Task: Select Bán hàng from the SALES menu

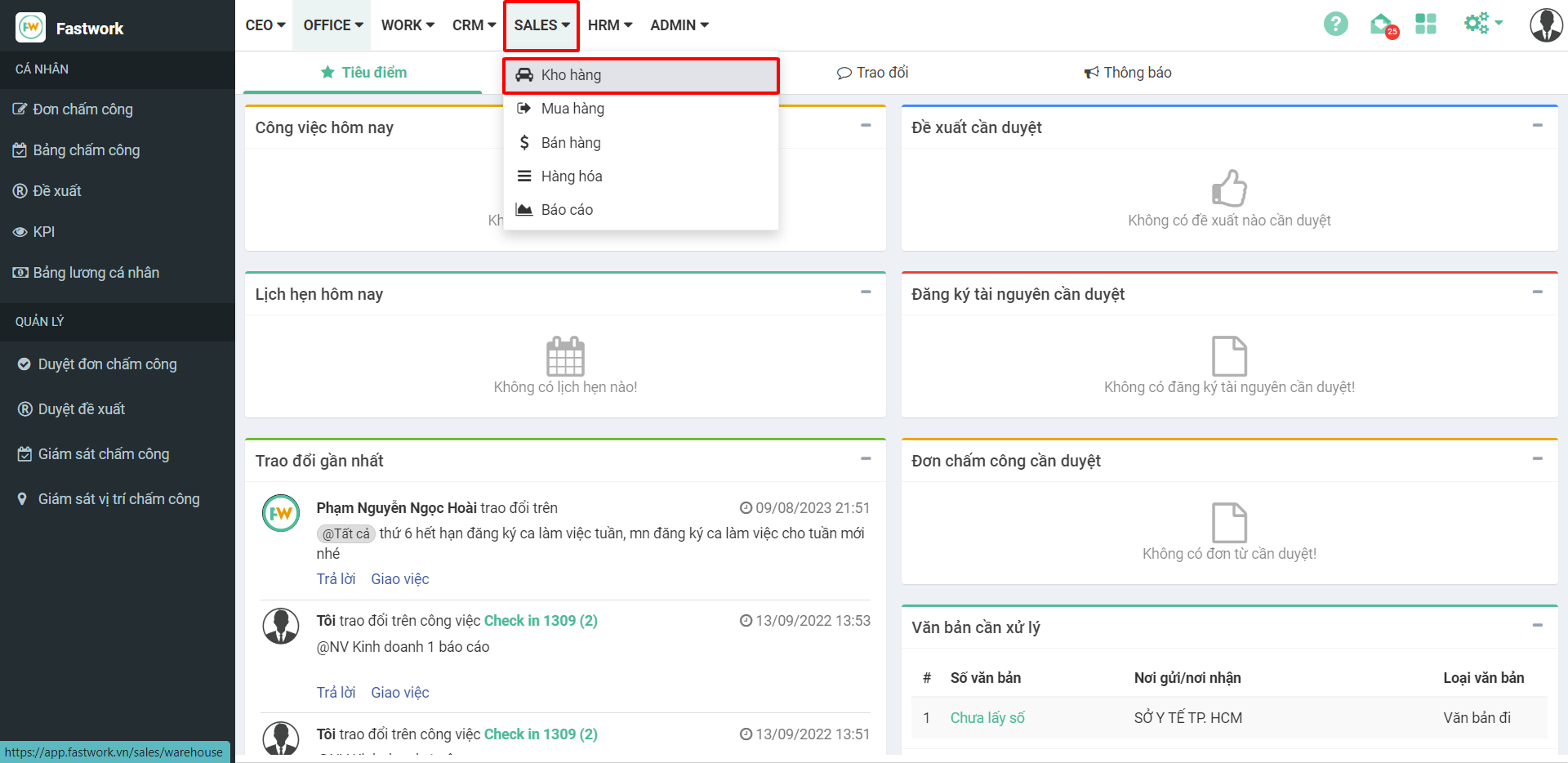Action: pyautogui.click(x=571, y=143)
